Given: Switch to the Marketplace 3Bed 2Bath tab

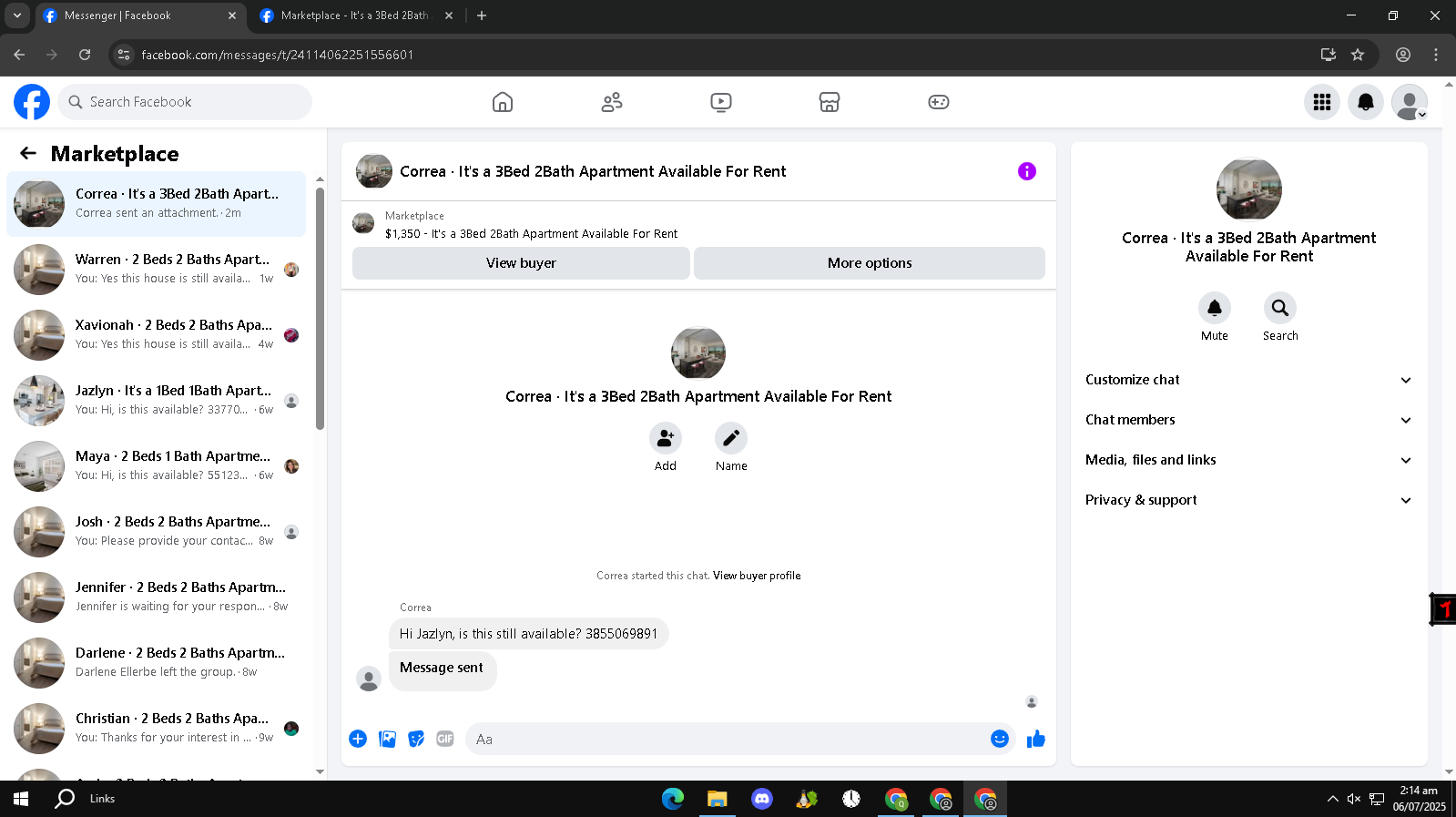Looking at the screenshot, I should pyautogui.click(x=357, y=15).
